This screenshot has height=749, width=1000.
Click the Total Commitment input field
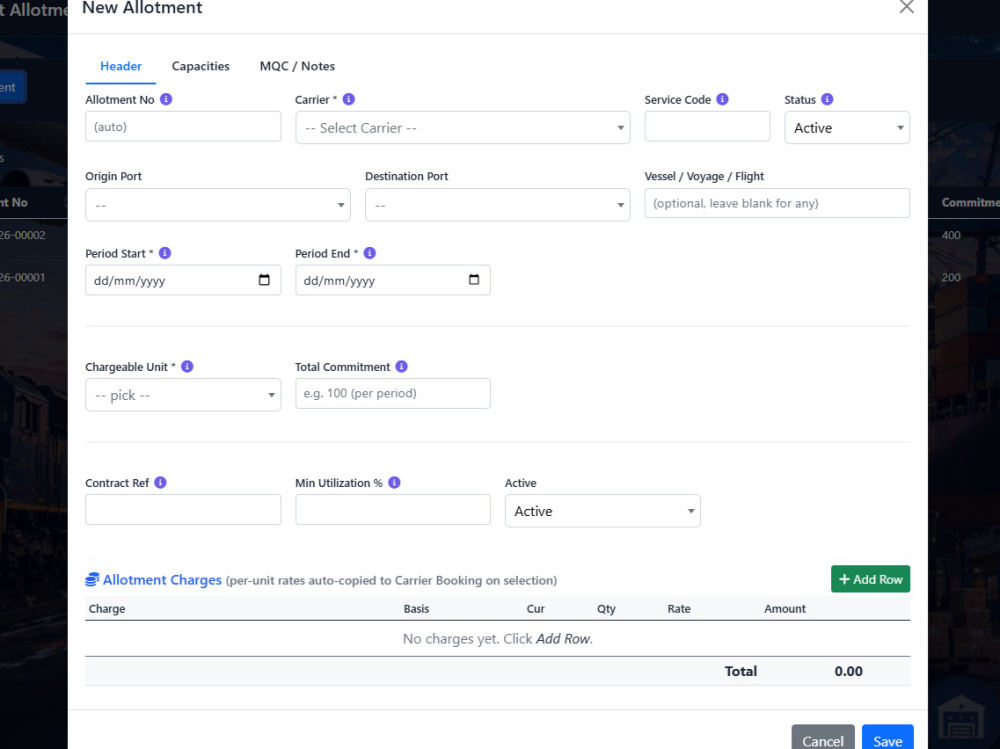pos(393,394)
